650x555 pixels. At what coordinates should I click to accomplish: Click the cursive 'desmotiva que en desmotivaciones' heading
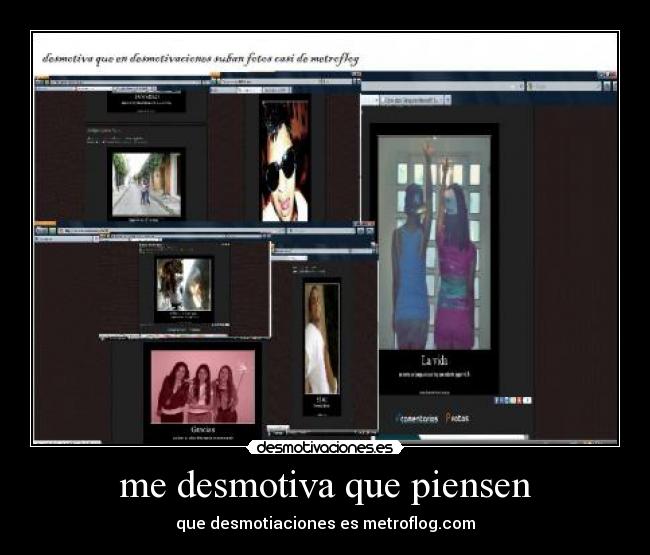pyautogui.click(x=201, y=59)
